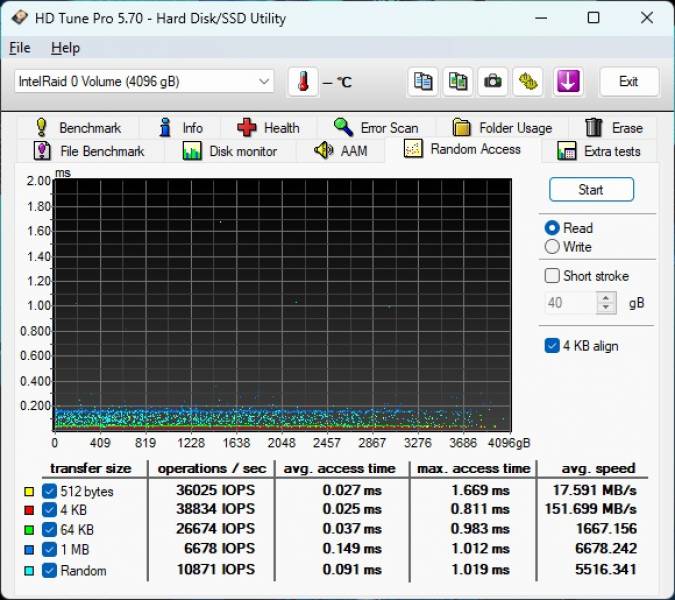
Task: Click the 10871 IOPS value
Action: click(216, 569)
